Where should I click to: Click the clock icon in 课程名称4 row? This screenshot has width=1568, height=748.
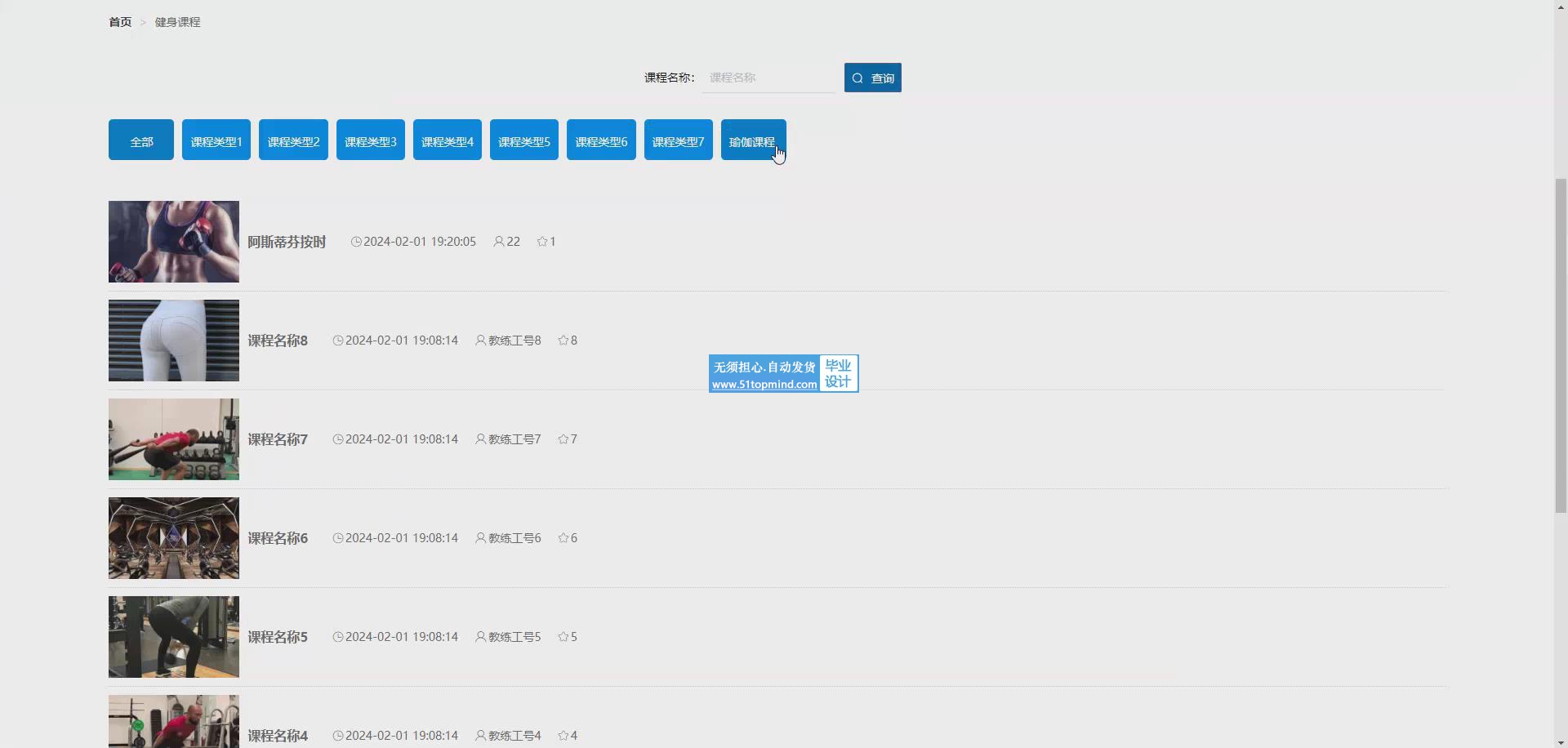click(x=338, y=736)
